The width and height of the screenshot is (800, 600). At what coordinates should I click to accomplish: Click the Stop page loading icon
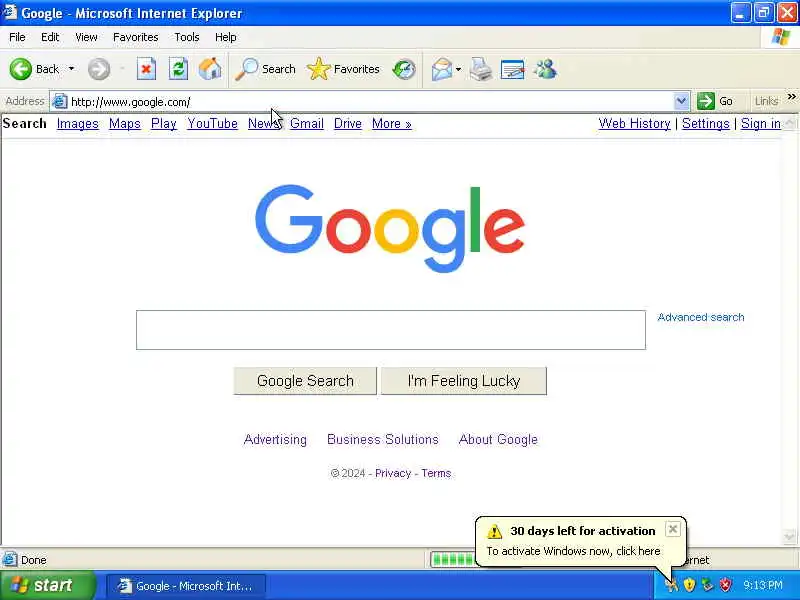(146, 69)
